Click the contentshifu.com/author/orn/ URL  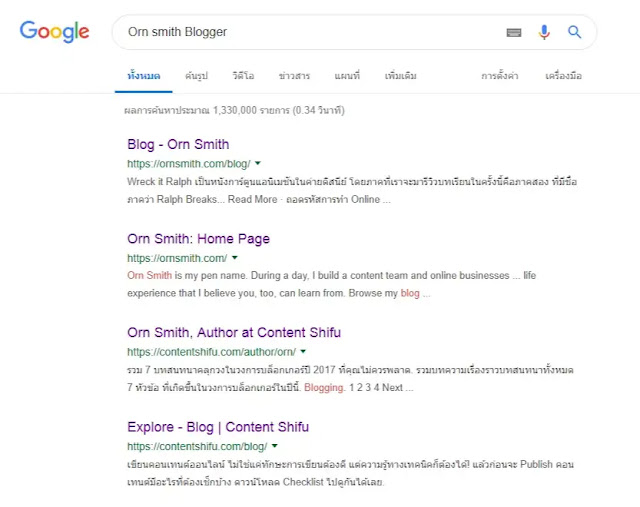(x=211, y=352)
